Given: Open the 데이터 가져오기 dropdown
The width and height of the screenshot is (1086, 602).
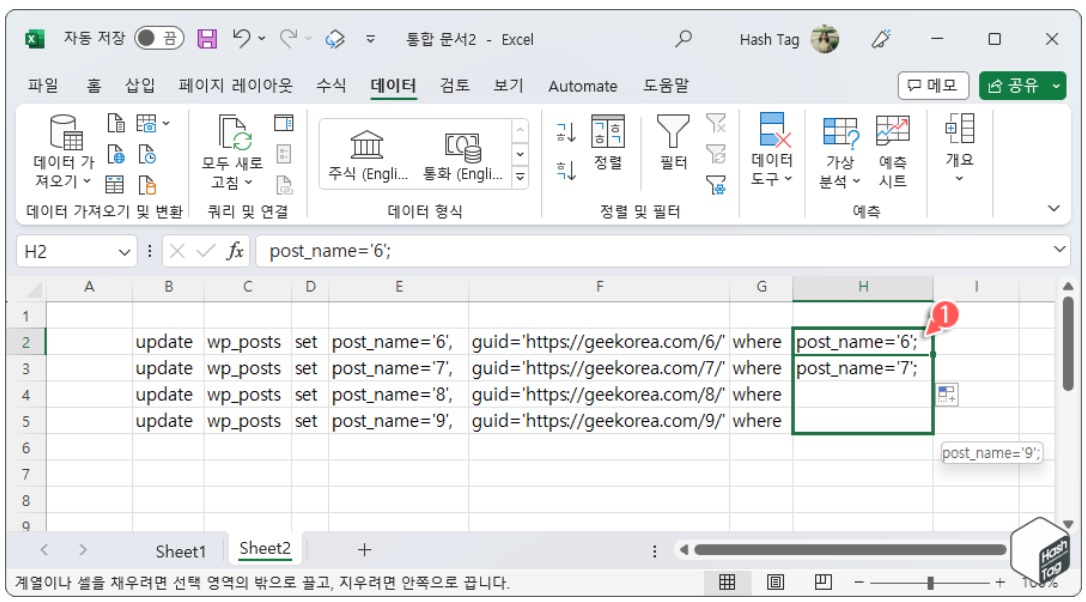Looking at the screenshot, I should tap(64, 150).
